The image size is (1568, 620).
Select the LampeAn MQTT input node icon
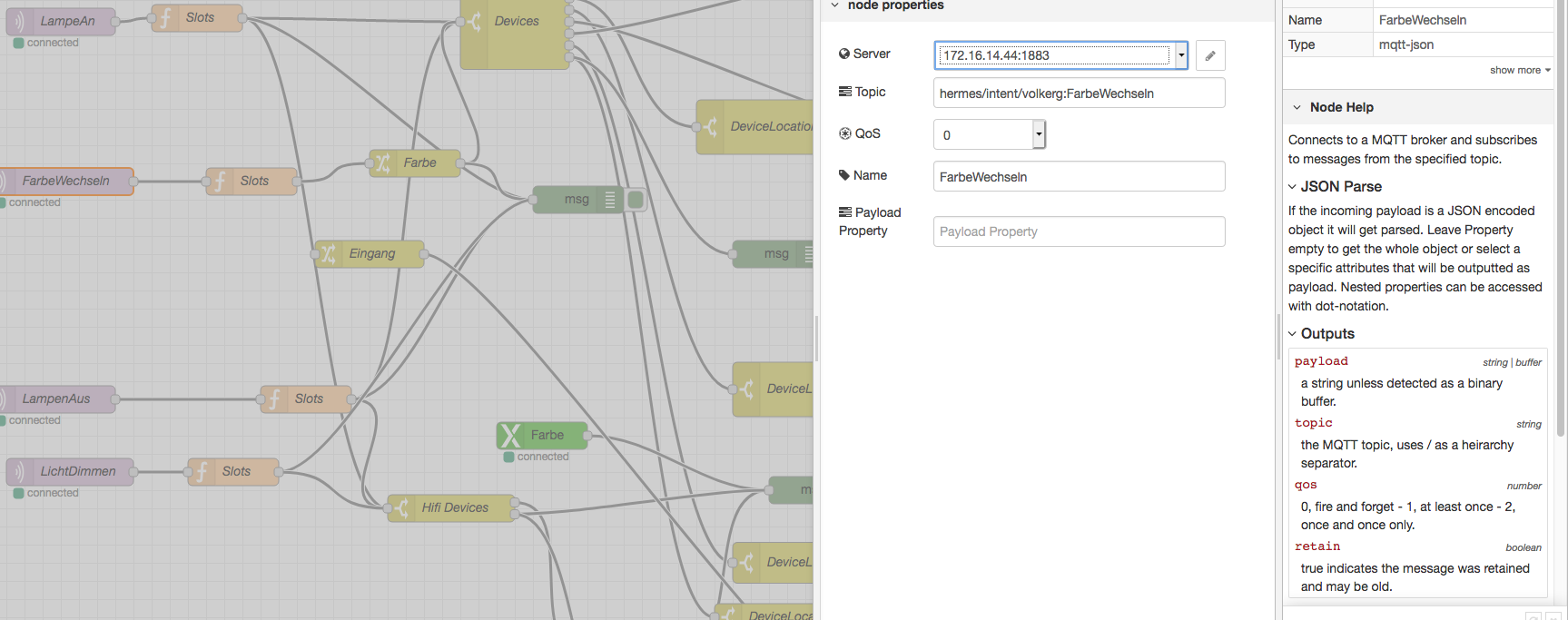click(18, 21)
